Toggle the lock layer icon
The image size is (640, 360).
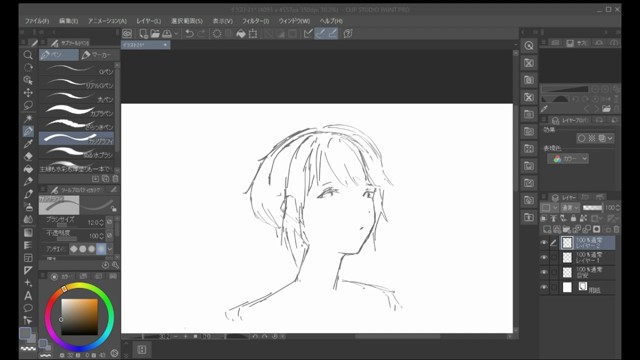click(573, 219)
